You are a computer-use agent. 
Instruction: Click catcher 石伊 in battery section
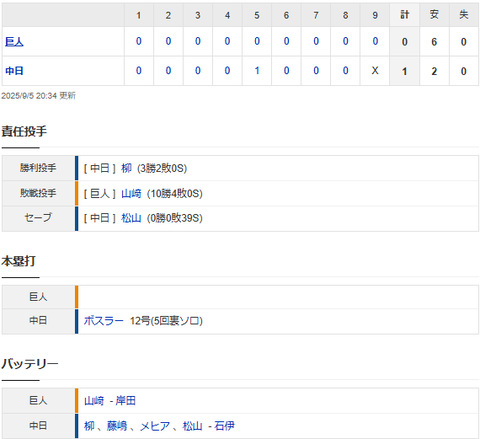click(x=224, y=426)
